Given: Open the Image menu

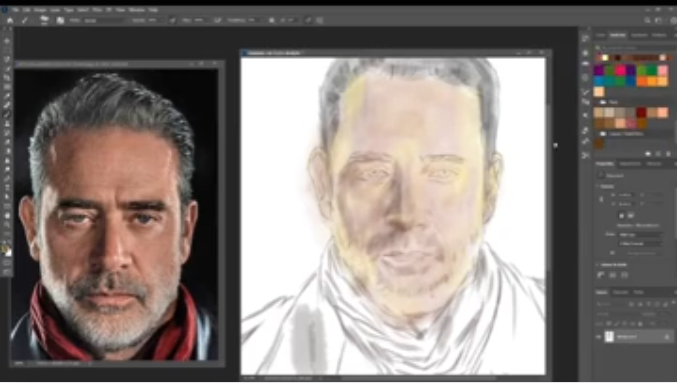Looking at the screenshot, I should [40, 9].
